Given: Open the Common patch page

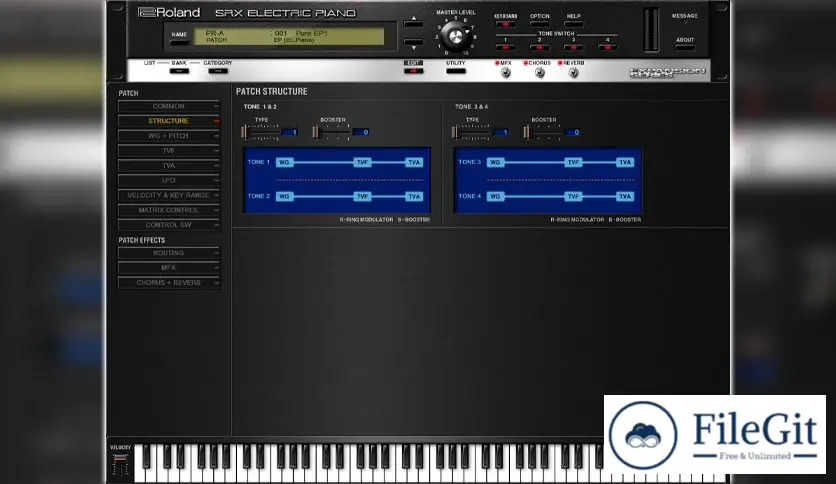Looking at the screenshot, I should pyautogui.click(x=168, y=106).
